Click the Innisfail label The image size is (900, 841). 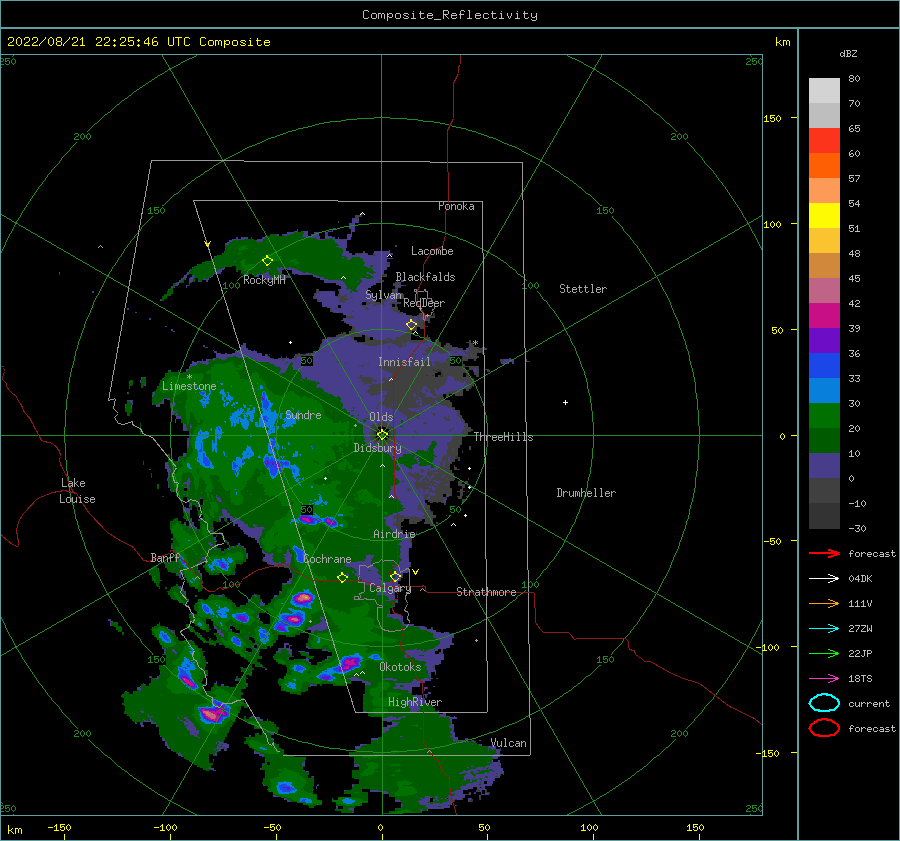click(x=404, y=362)
